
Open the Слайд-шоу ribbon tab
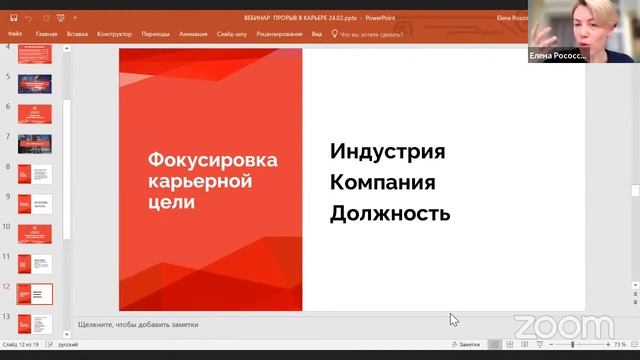(x=232, y=34)
